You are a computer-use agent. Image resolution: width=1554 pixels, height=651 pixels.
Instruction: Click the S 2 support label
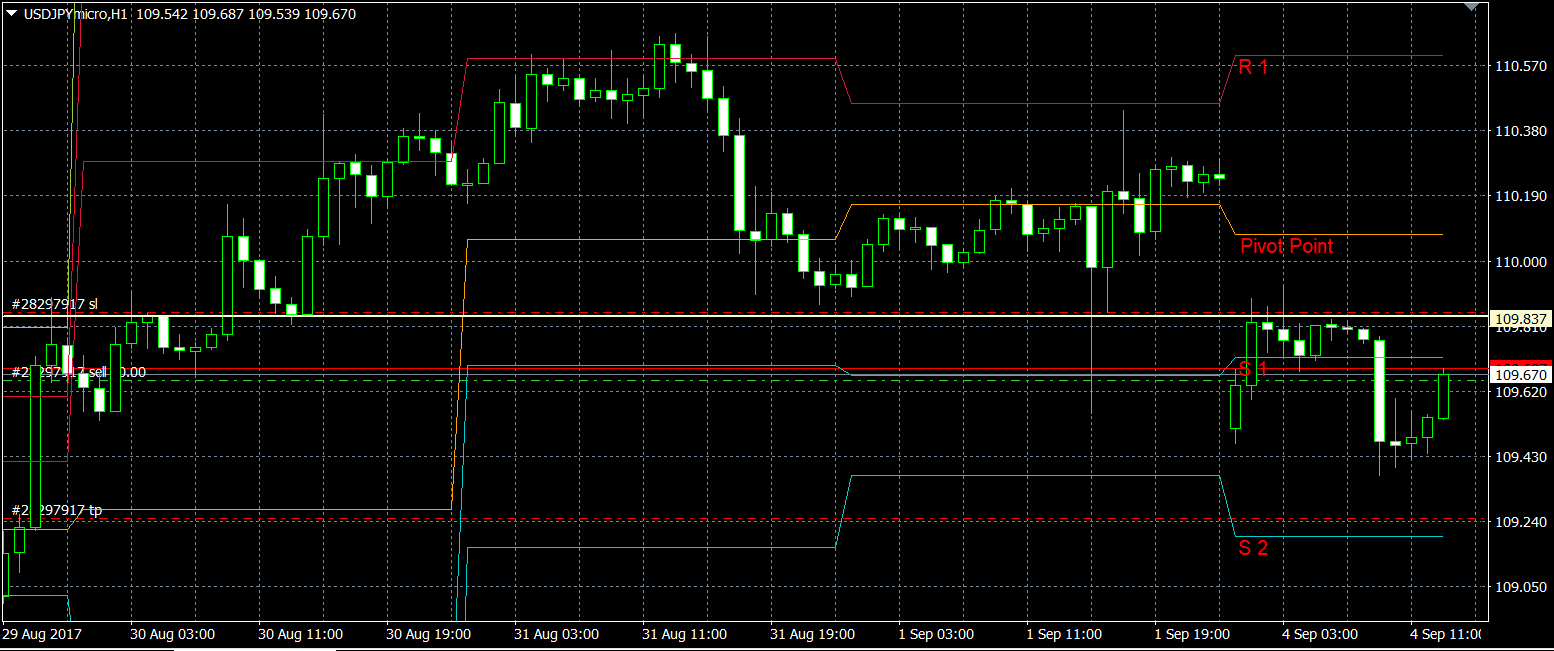[x=1253, y=548]
